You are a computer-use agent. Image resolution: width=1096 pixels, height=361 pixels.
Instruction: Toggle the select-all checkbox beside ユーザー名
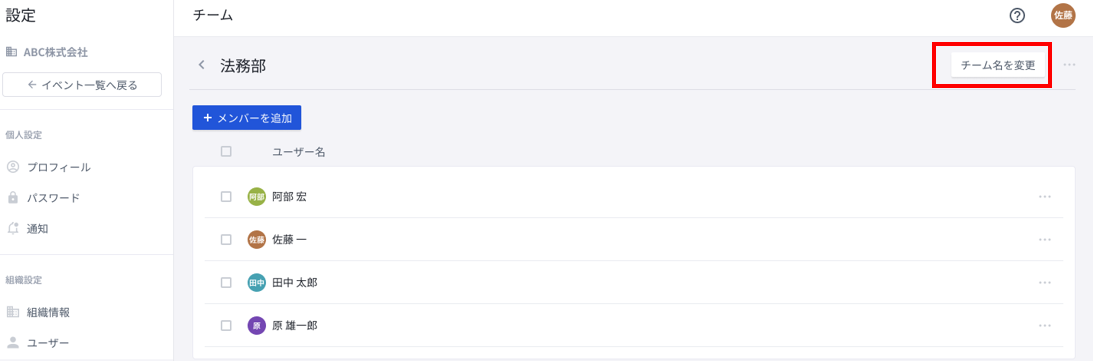click(x=226, y=150)
